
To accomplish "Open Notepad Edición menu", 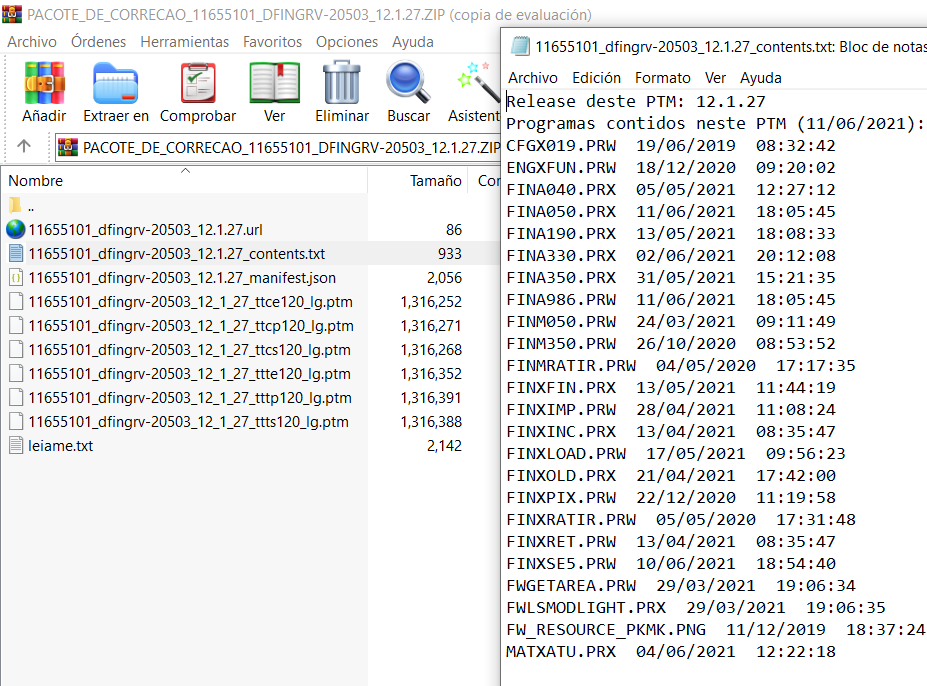I will coord(597,78).
